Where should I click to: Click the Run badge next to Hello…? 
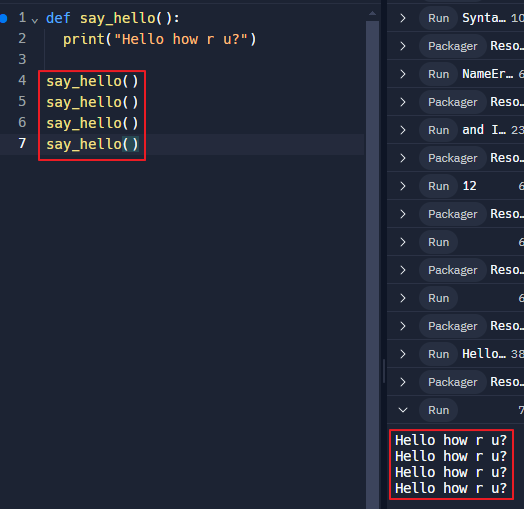(x=438, y=354)
